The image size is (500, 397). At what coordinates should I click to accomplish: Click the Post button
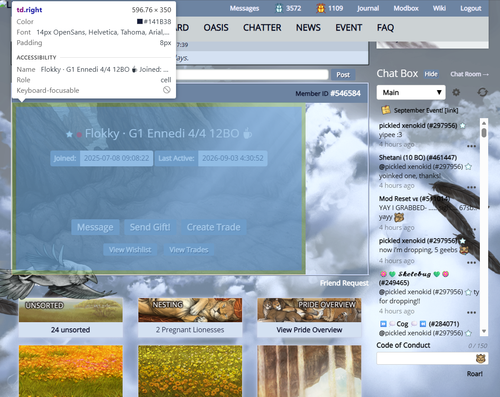343,75
